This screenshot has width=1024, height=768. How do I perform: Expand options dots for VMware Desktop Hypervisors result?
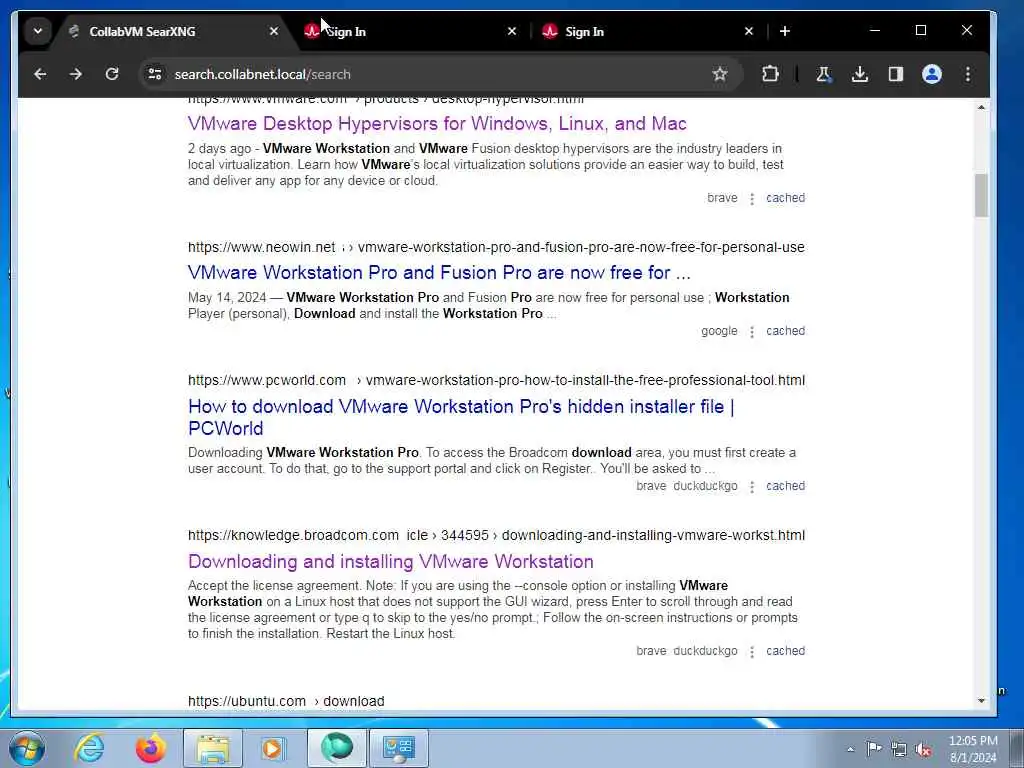pos(752,199)
